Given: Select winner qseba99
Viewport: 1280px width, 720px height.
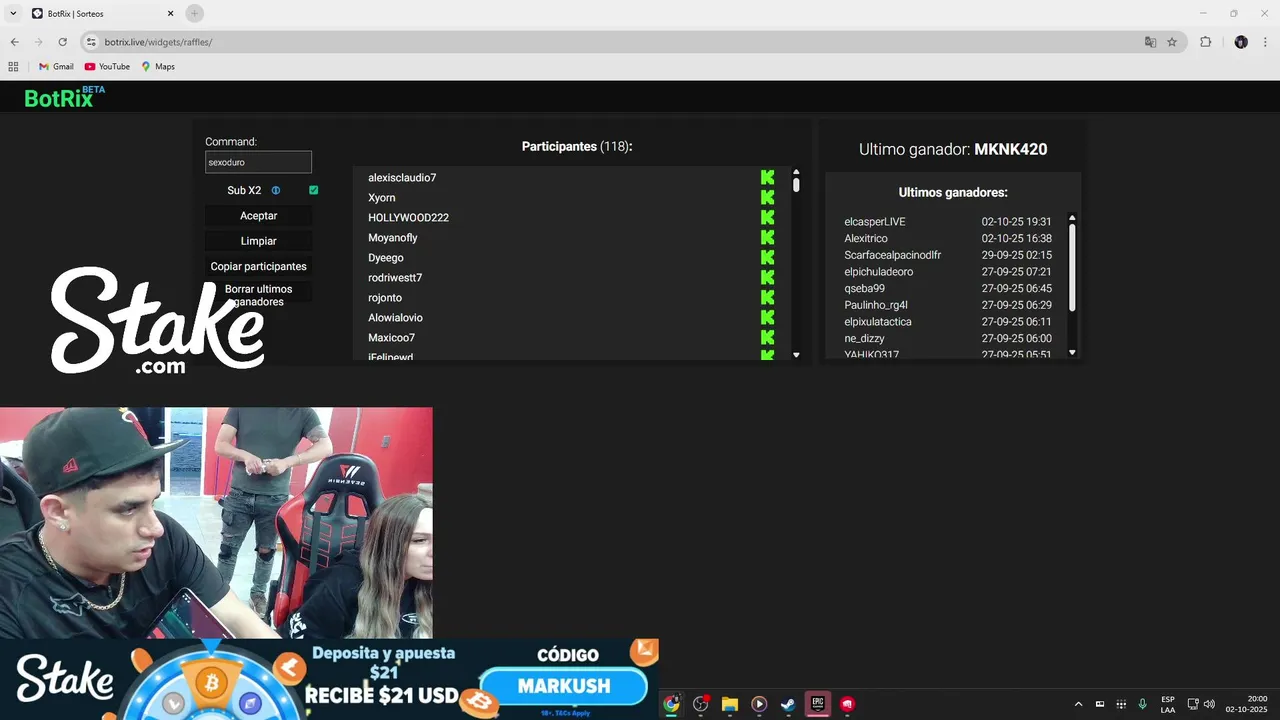Looking at the screenshot, I should (864, 289).
